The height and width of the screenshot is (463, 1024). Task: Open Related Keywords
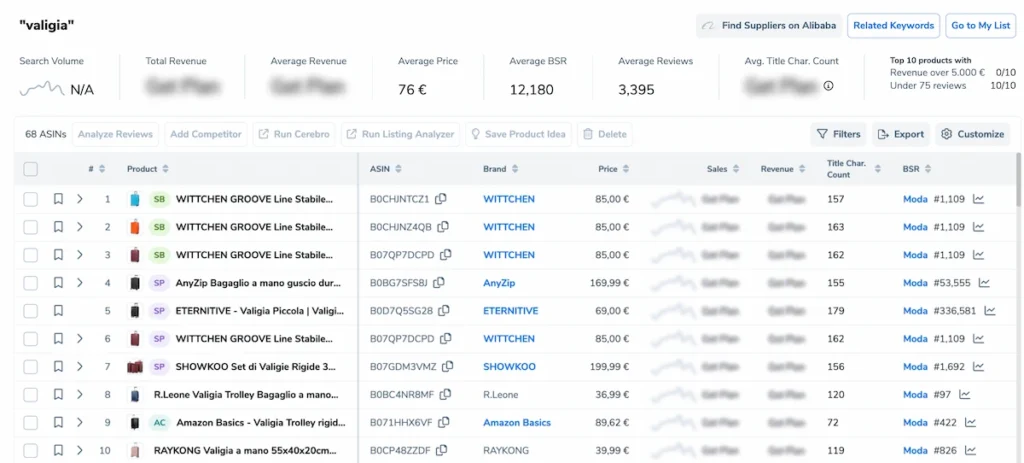pos(893,25)
